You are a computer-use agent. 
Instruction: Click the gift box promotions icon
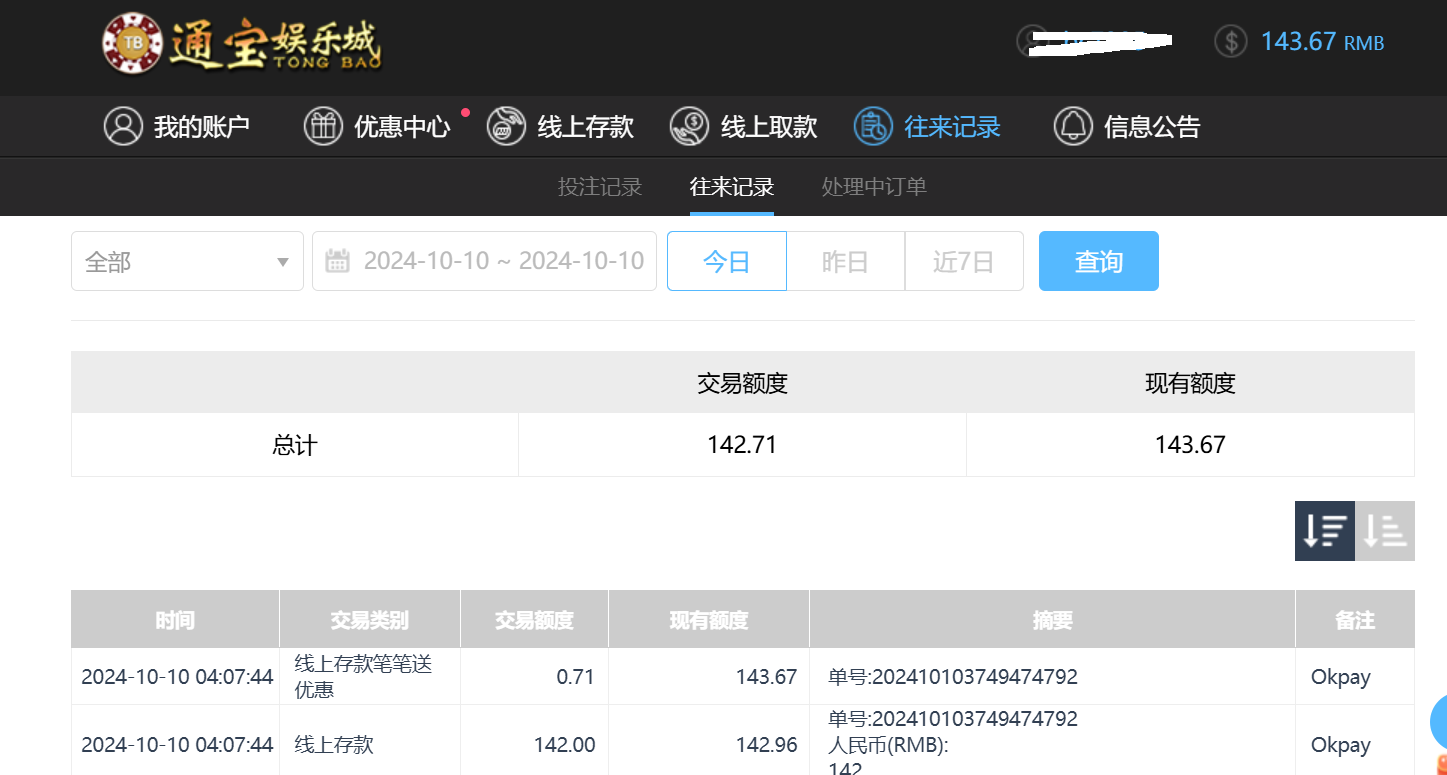[323, 127]
